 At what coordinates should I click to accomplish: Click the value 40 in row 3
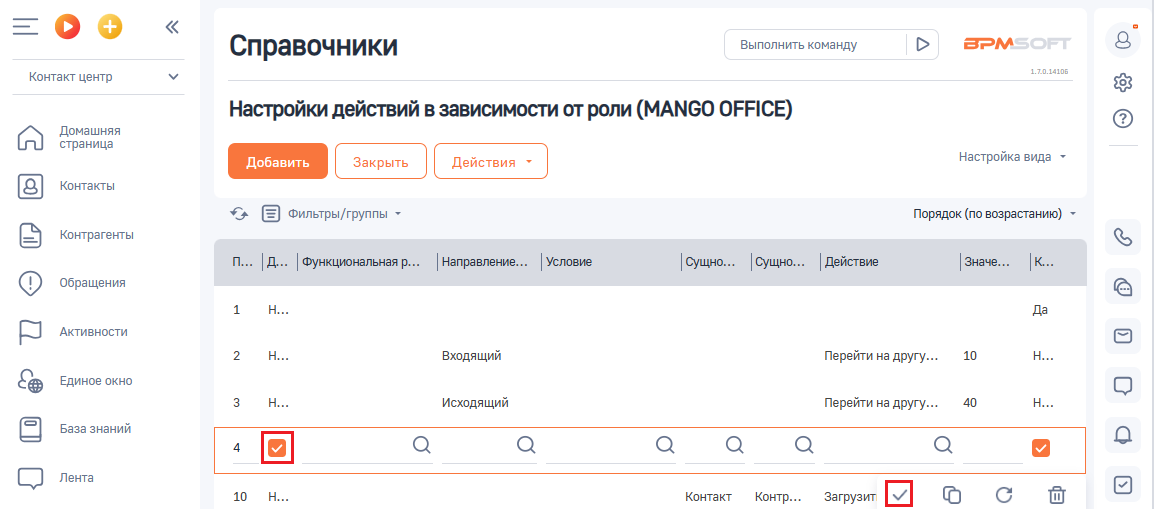970,402
